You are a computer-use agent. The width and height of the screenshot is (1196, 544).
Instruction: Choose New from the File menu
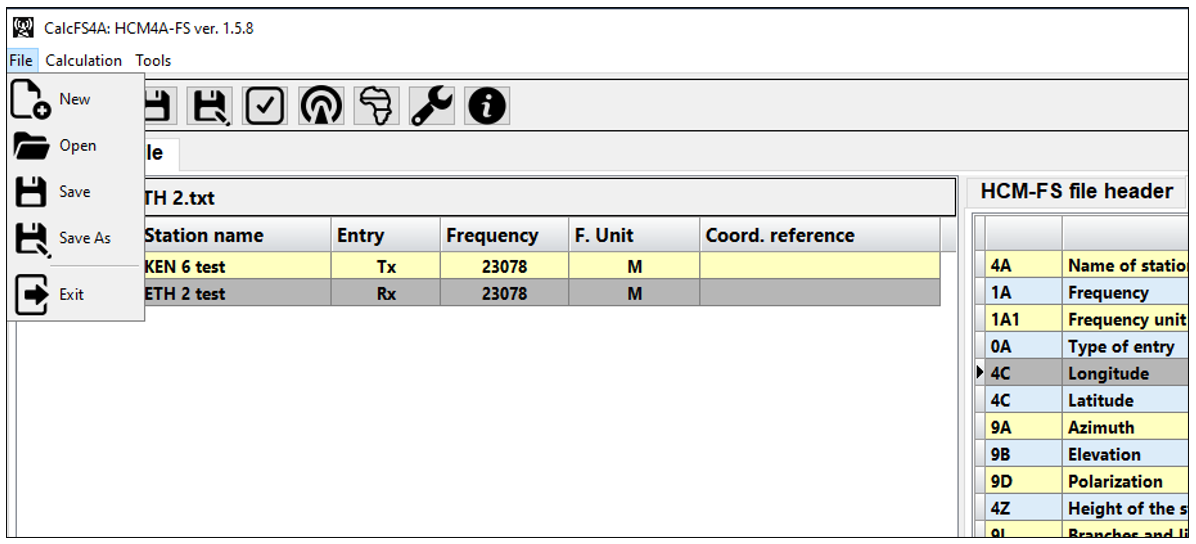[x=75, y=99]
